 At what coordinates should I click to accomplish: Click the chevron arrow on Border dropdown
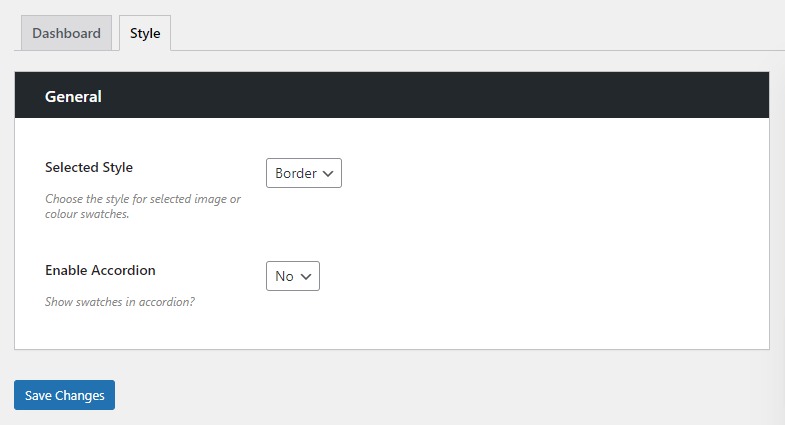[329, 174]
